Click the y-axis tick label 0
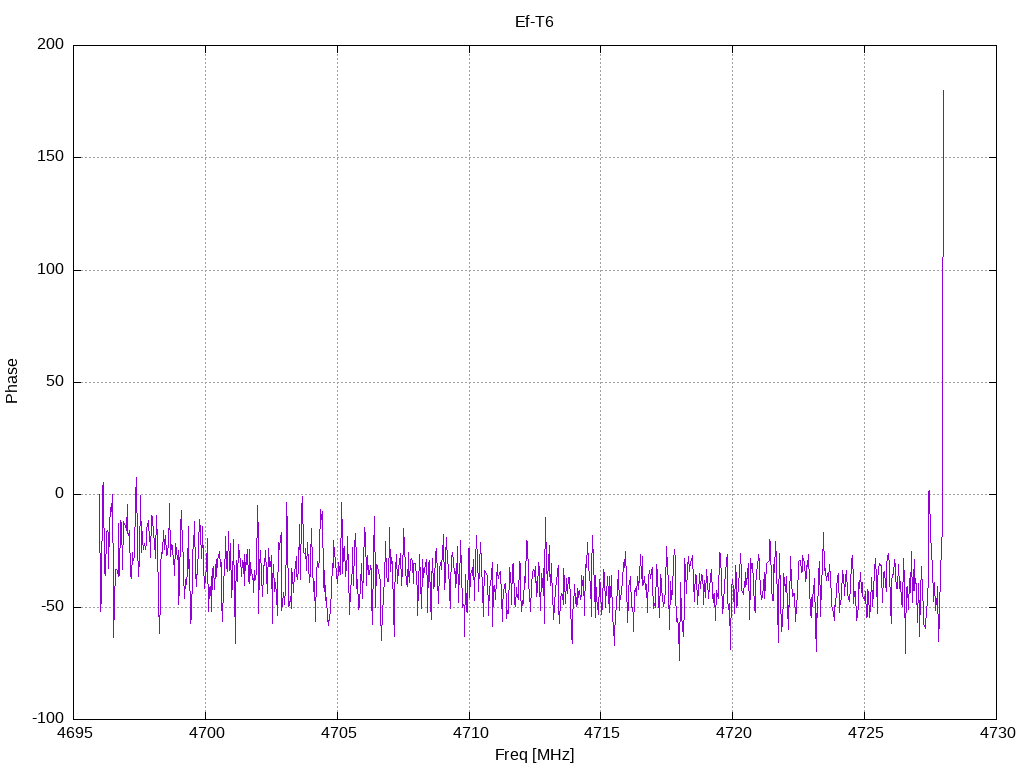The height and width of the screenshot is (768, 1024). [x=59, y=494]
